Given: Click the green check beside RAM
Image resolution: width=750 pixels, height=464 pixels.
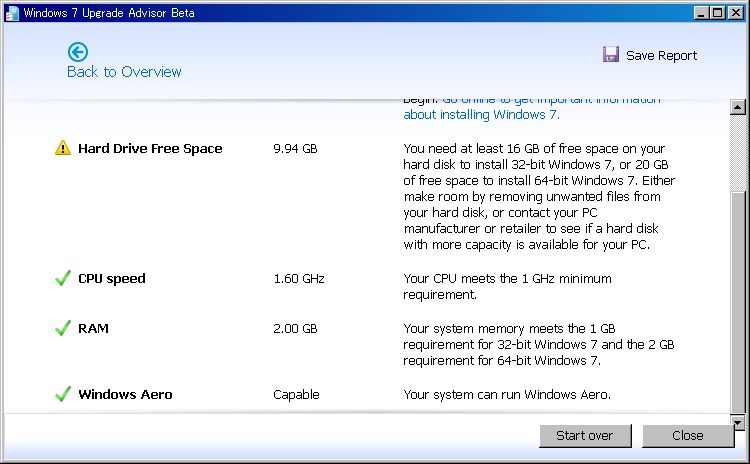Looking at the screenshot, I should [63, 328].
